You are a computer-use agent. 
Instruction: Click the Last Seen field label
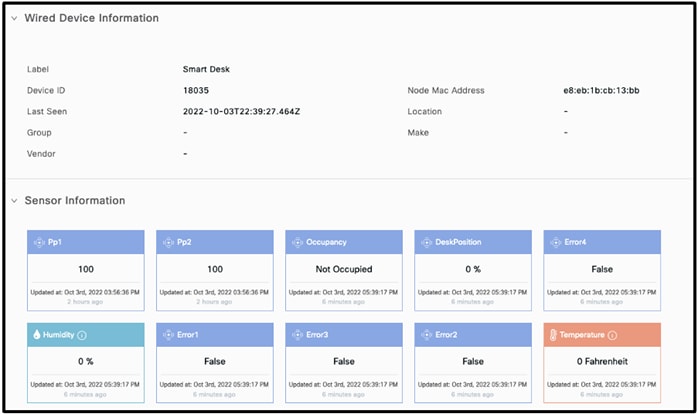point(47,112)
